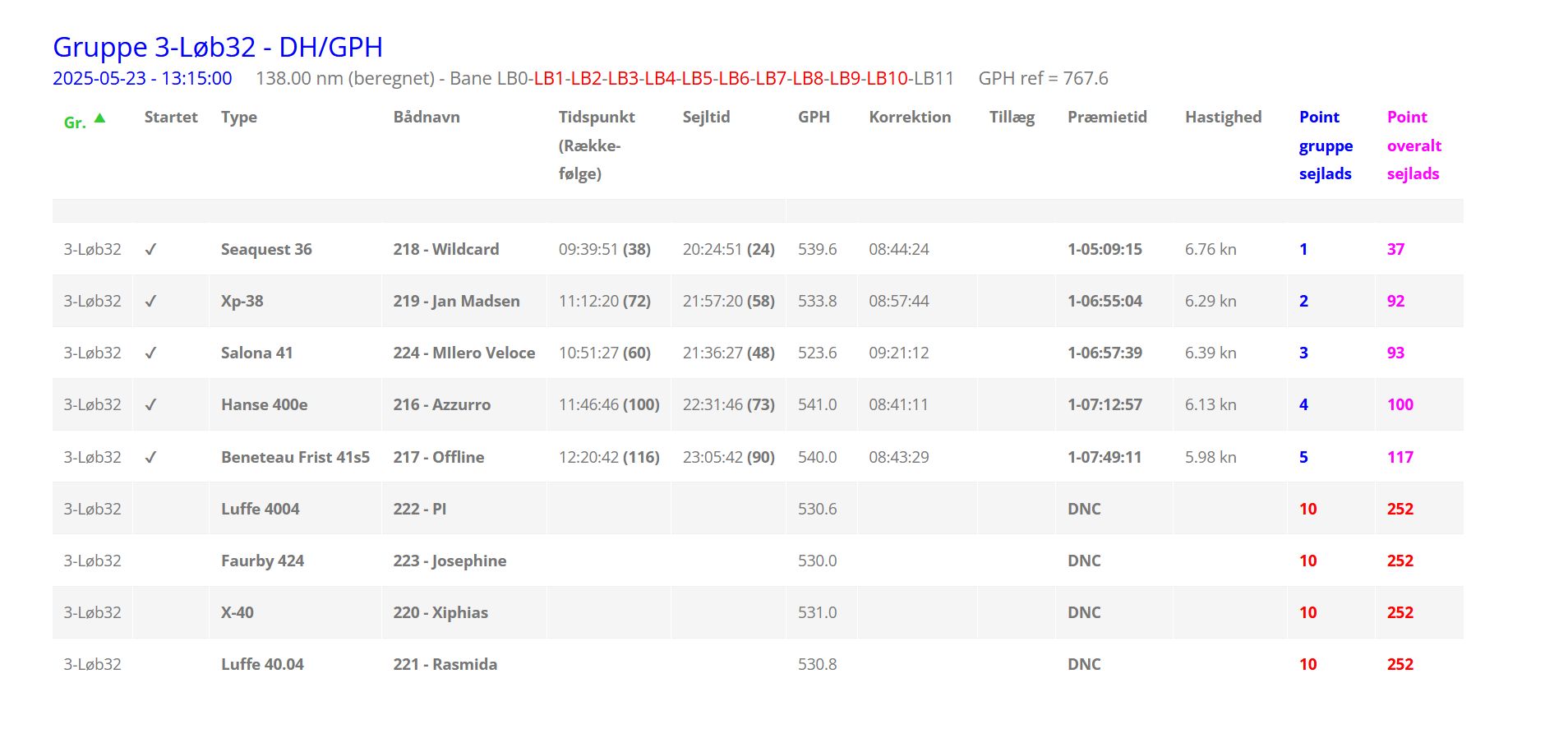Click the 2025-05-23 - 13:15:00 start time link
1568x743 pixels.
pos(142,78)
